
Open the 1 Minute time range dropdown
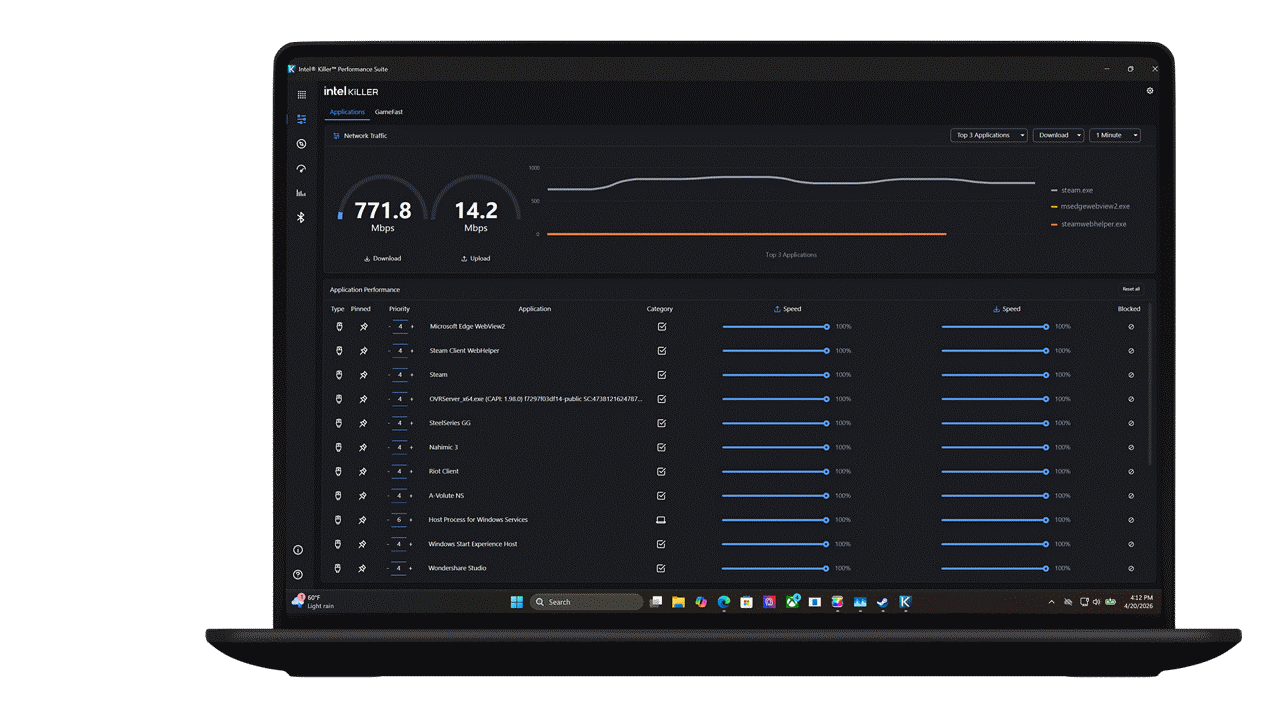pos(1116,135)
